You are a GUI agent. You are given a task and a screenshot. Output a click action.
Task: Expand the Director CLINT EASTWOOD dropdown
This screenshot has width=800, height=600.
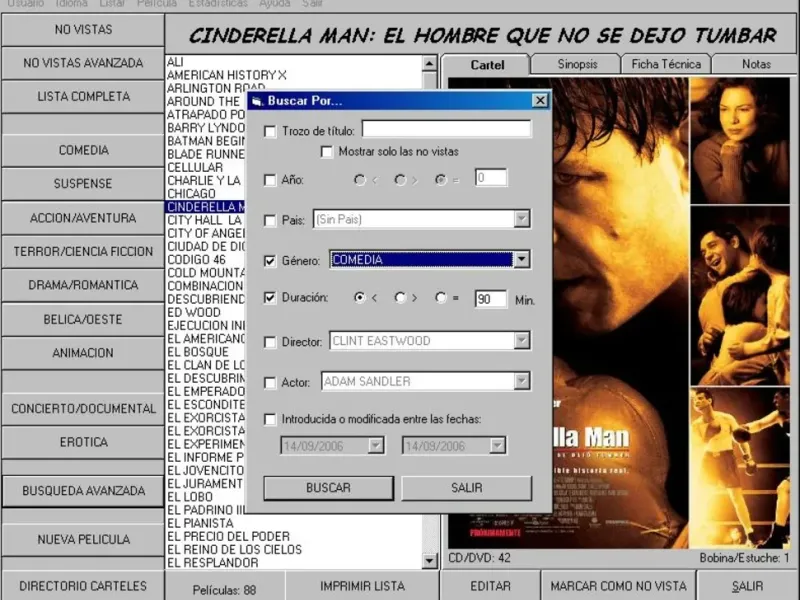521,340
